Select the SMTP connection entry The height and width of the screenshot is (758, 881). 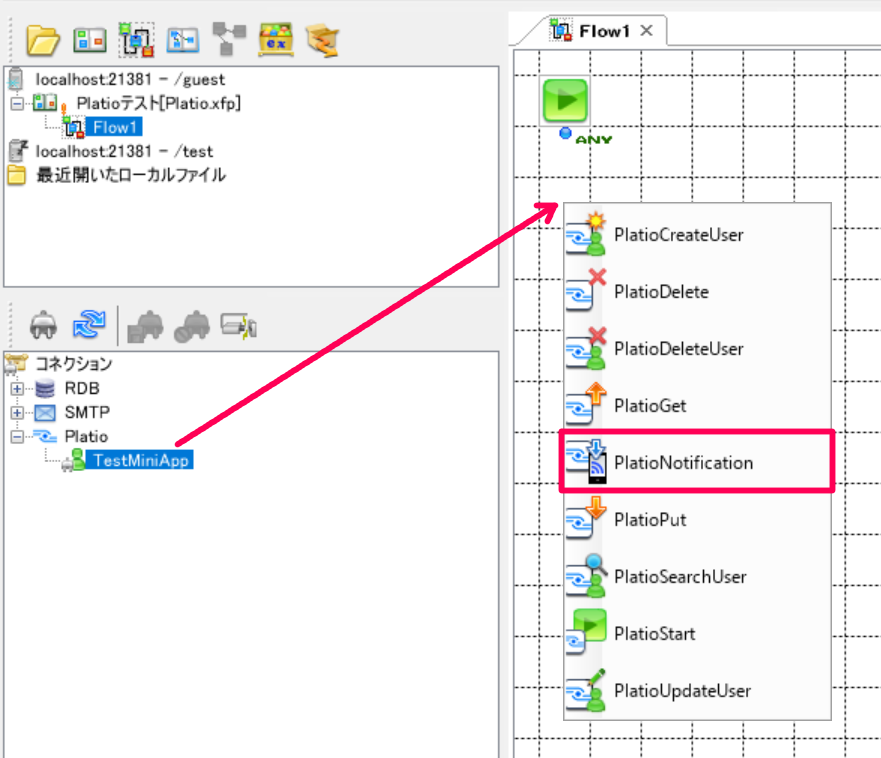pyautogui.click(x=87, y=412)
